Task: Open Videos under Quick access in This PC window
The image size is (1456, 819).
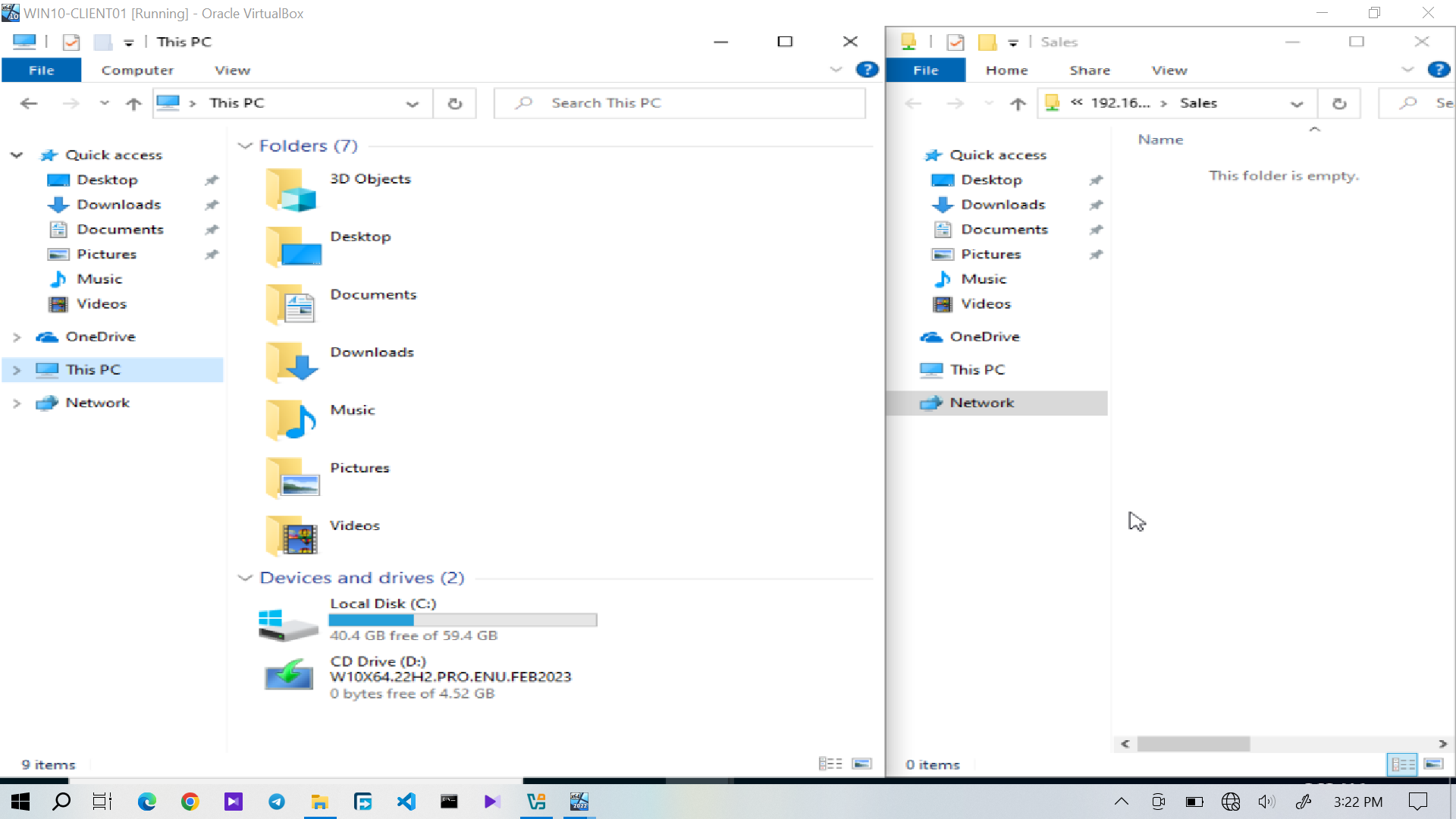Action: coord(102,304)
